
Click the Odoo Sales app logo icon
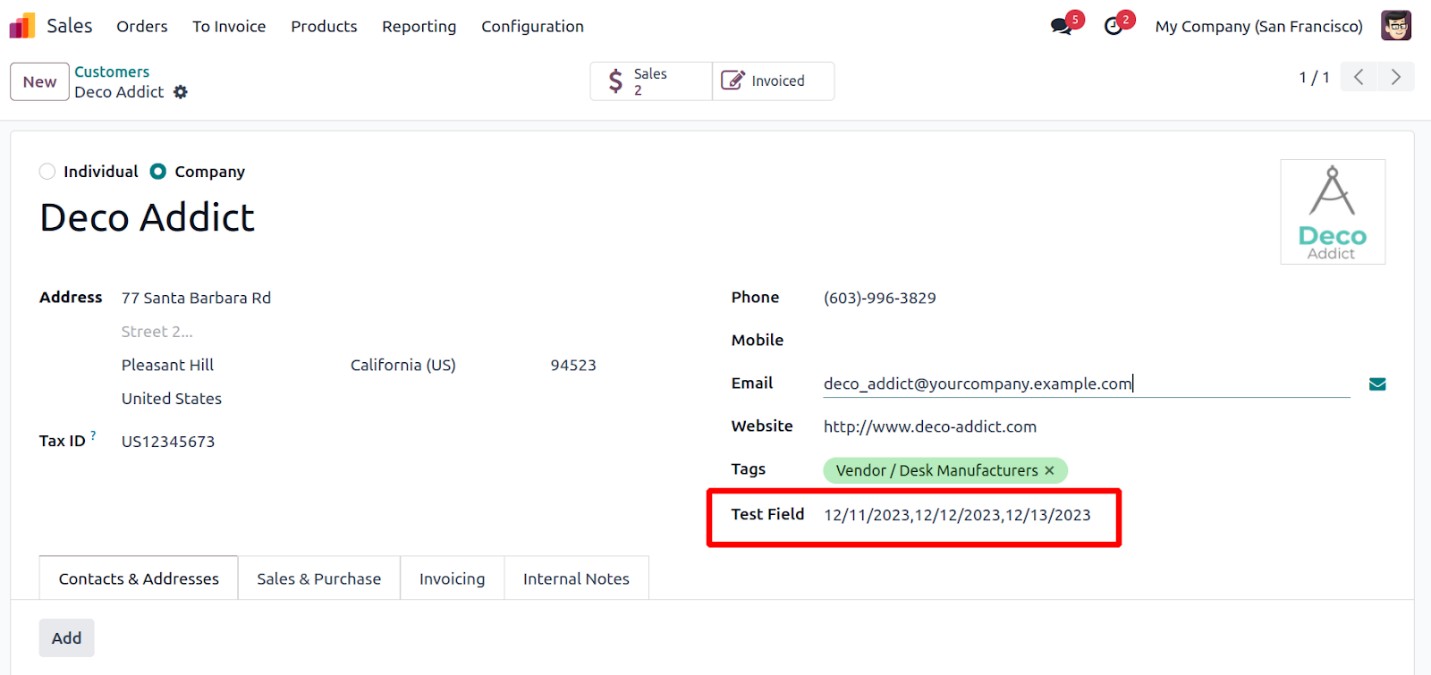[x=22, y=26]
